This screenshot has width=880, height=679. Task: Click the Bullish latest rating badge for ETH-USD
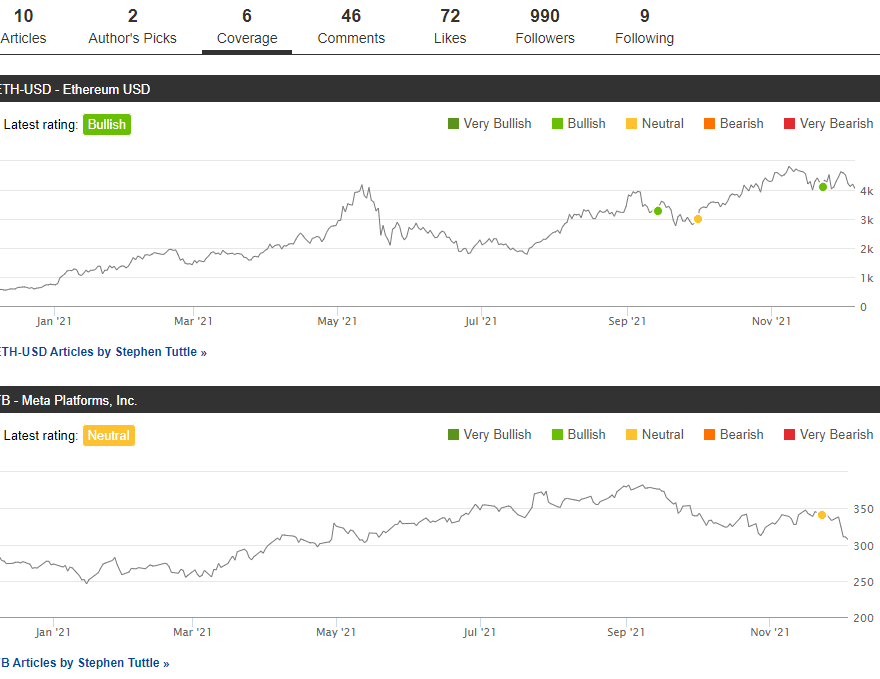(107, 125)
